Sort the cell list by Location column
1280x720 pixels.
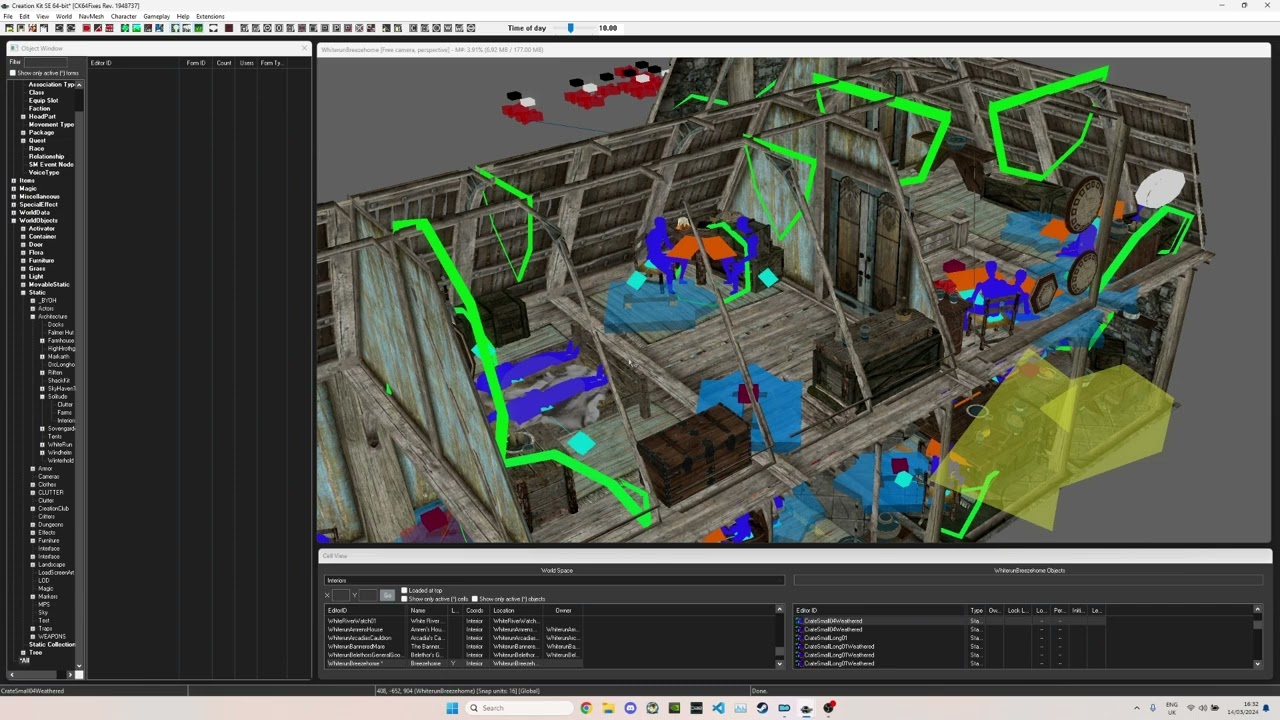tap(516, 610)
